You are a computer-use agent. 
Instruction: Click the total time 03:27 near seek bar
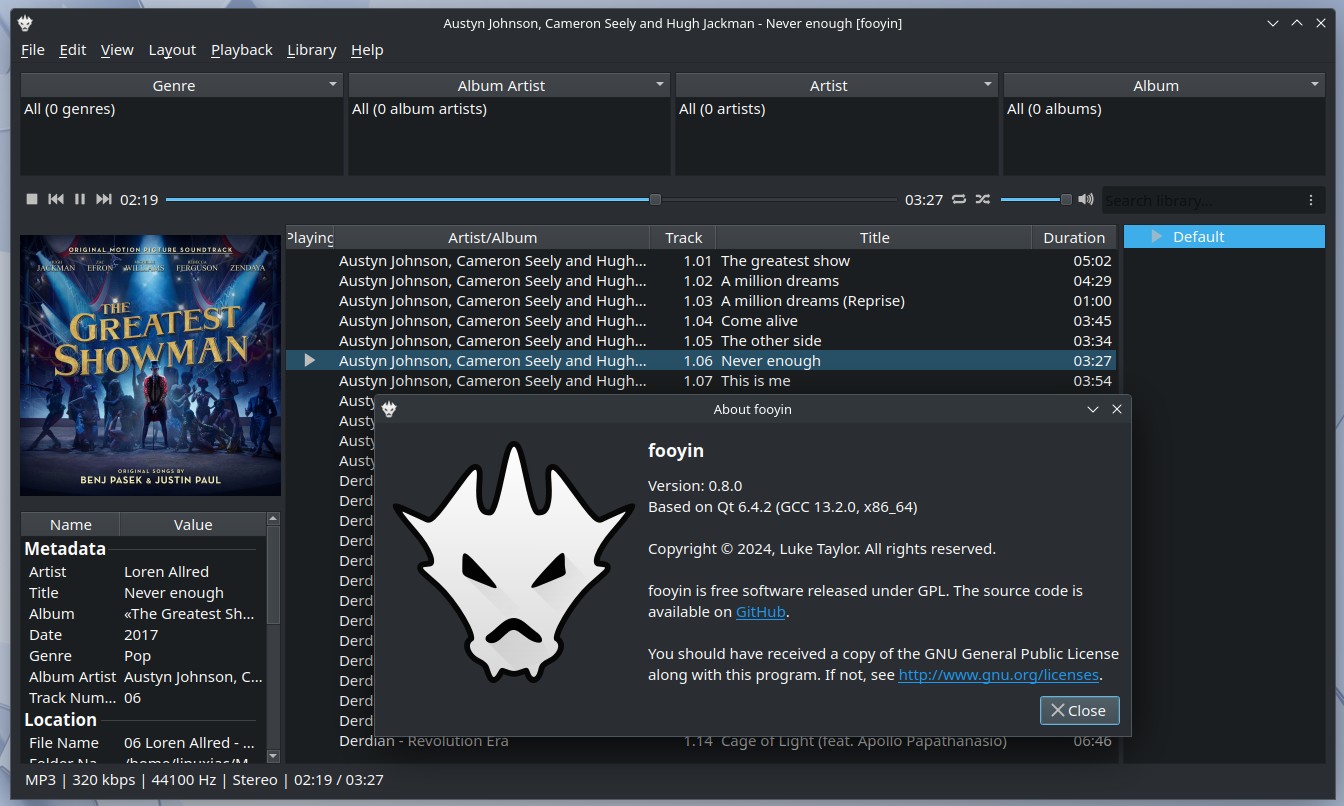(x=924, y=200)
